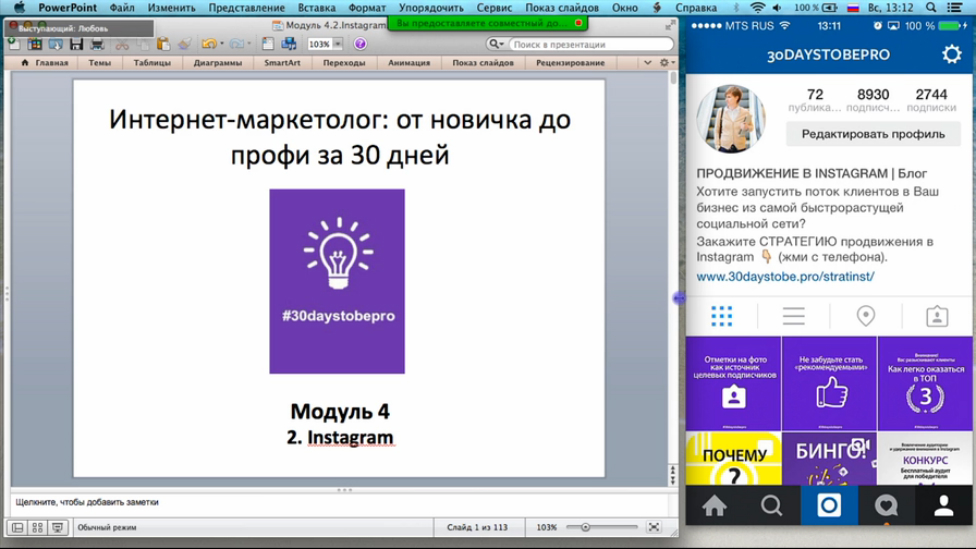
Task: Open Instagram tagged photos icon
Action: (937, 316)
